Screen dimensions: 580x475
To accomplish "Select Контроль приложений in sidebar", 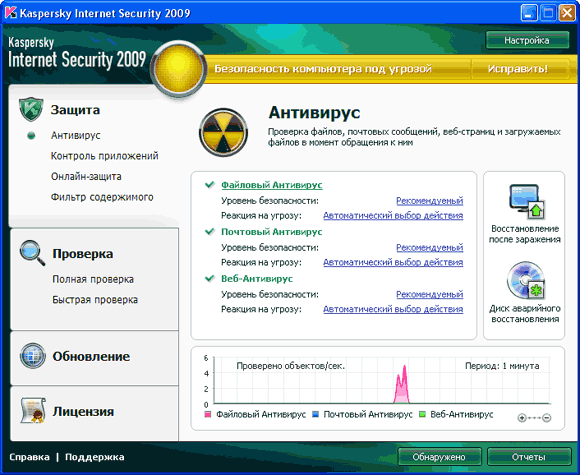I will coord(104,156).
